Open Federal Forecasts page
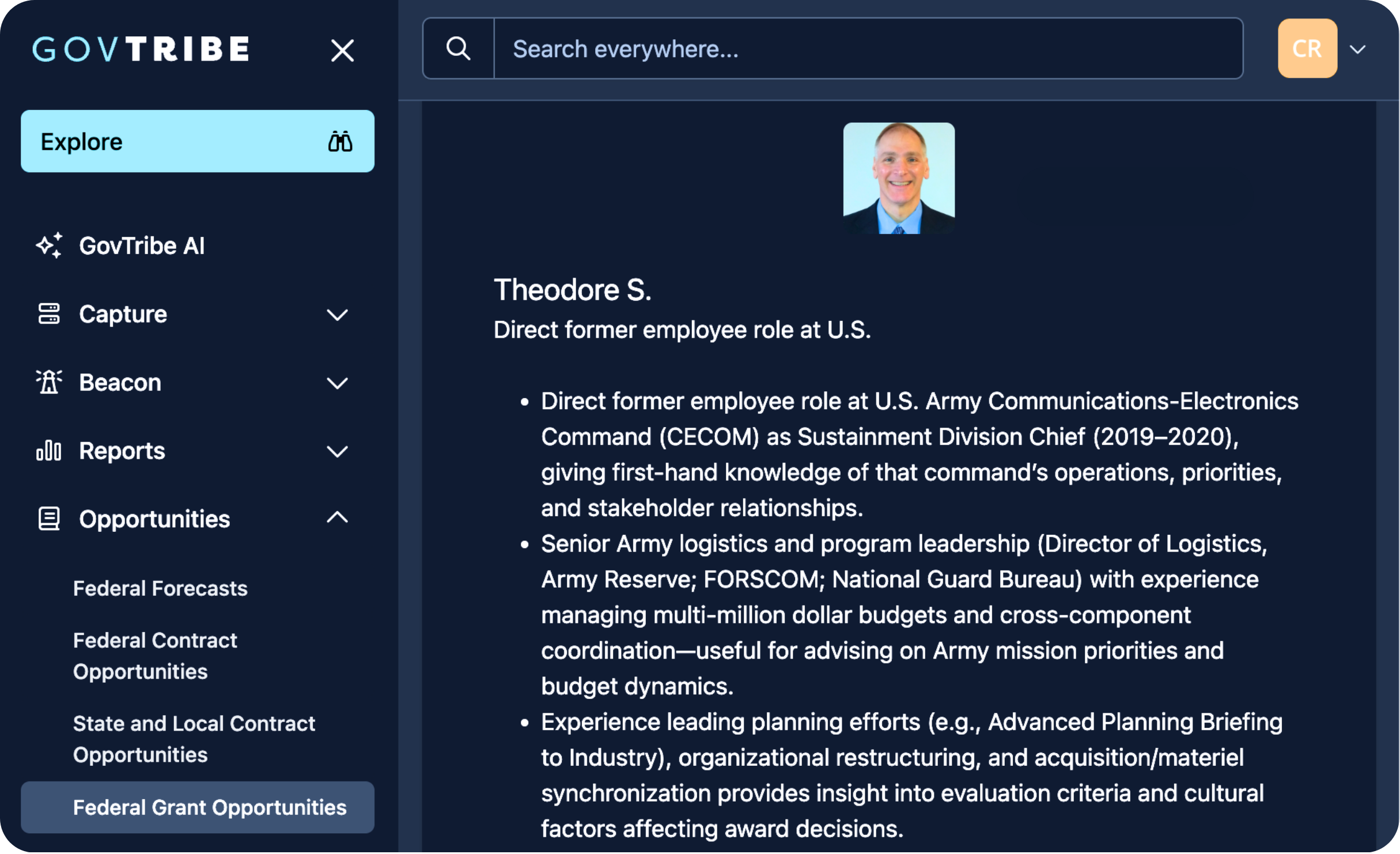Viewport: 1400px width, 854px height. coord(160,588)
